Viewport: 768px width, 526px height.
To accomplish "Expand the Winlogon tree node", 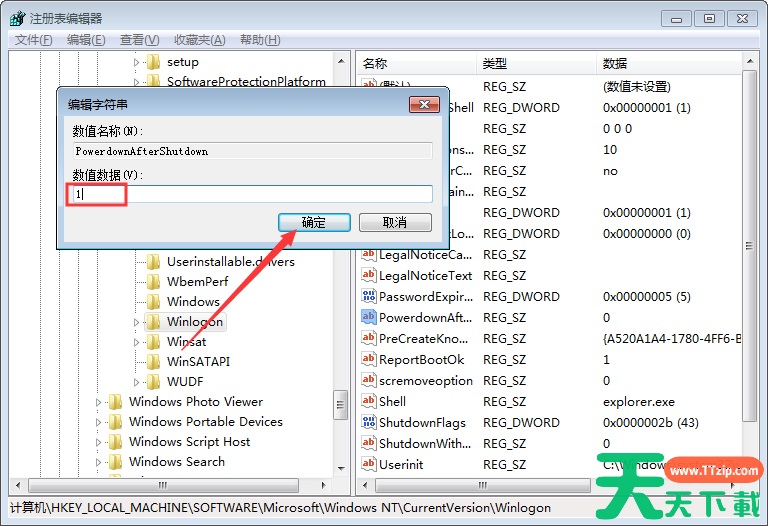I will 137,322.
